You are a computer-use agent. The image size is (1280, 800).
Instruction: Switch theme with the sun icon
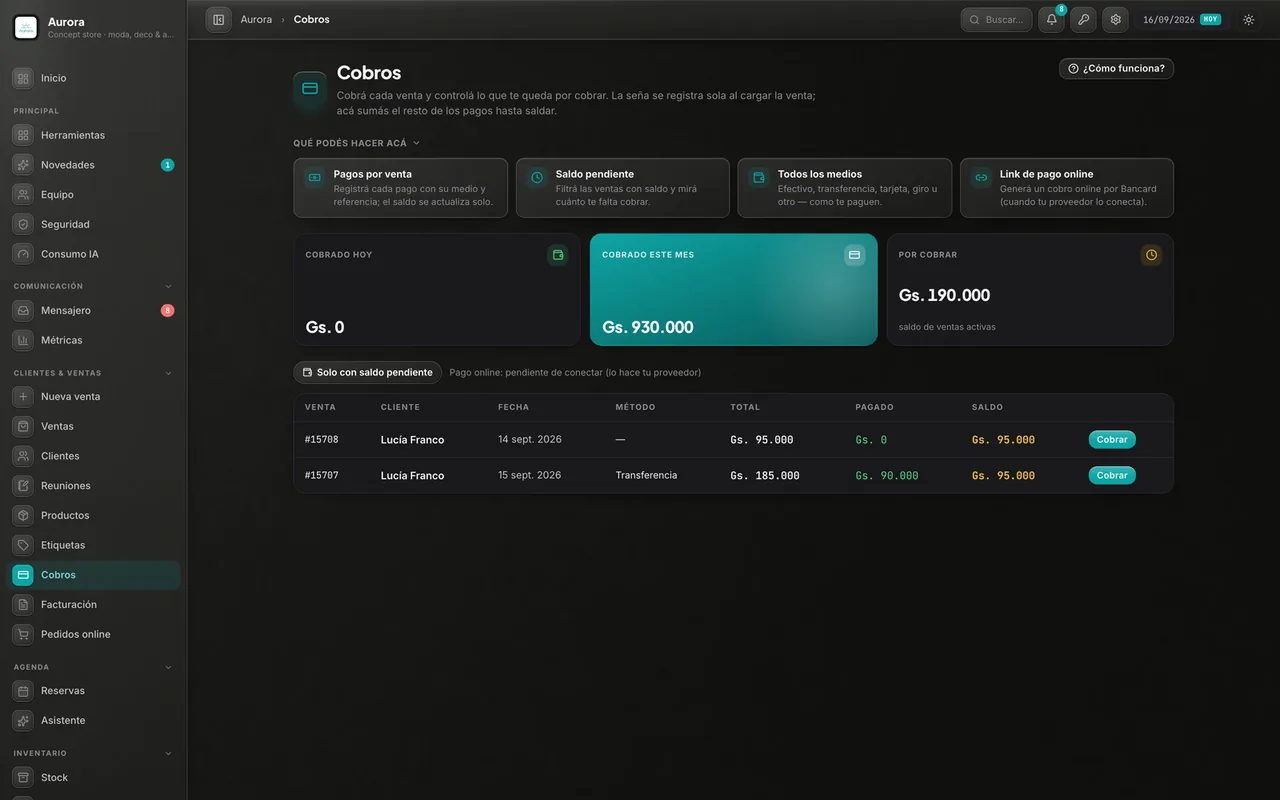tap(1248, 20)
